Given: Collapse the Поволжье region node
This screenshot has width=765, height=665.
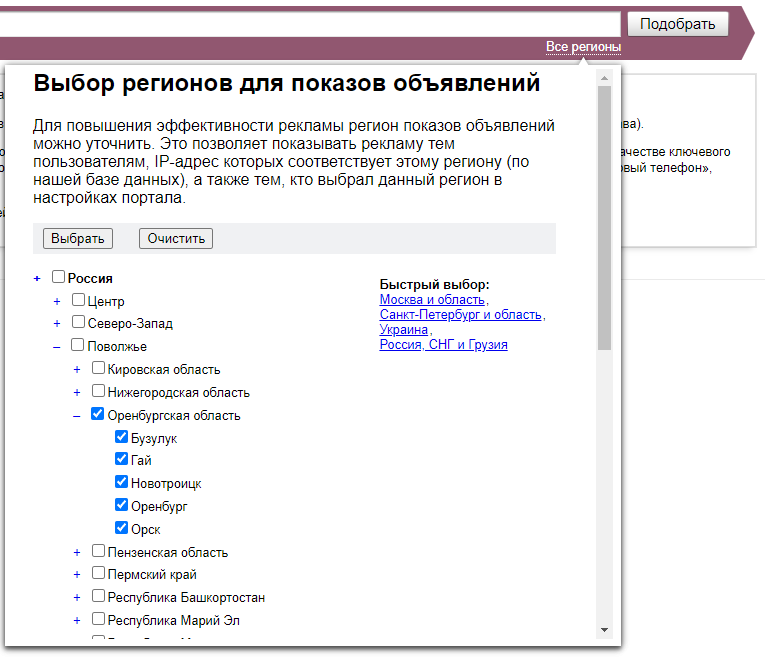Looking at the screenshot, I should (57, 346).
